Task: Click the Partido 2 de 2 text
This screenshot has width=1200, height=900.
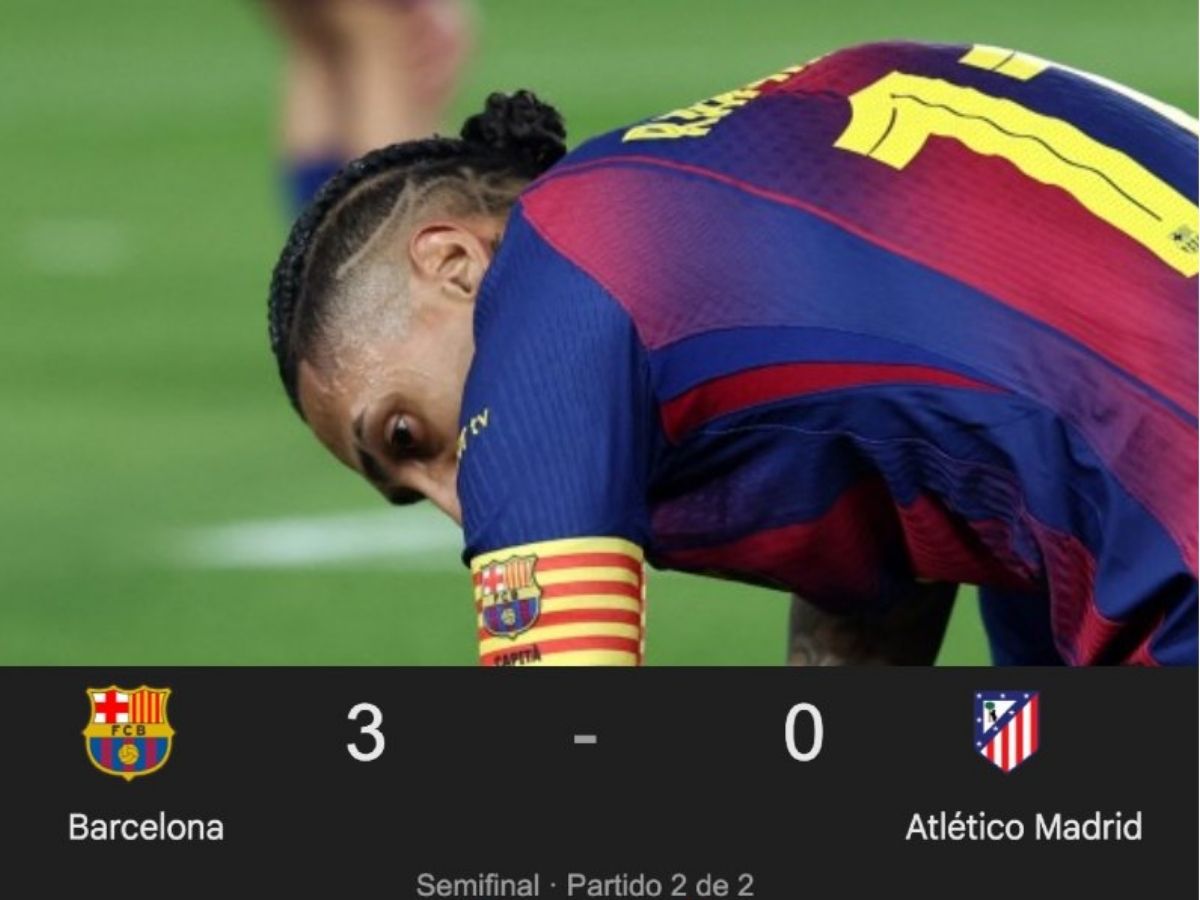Action: coord(660,885)
